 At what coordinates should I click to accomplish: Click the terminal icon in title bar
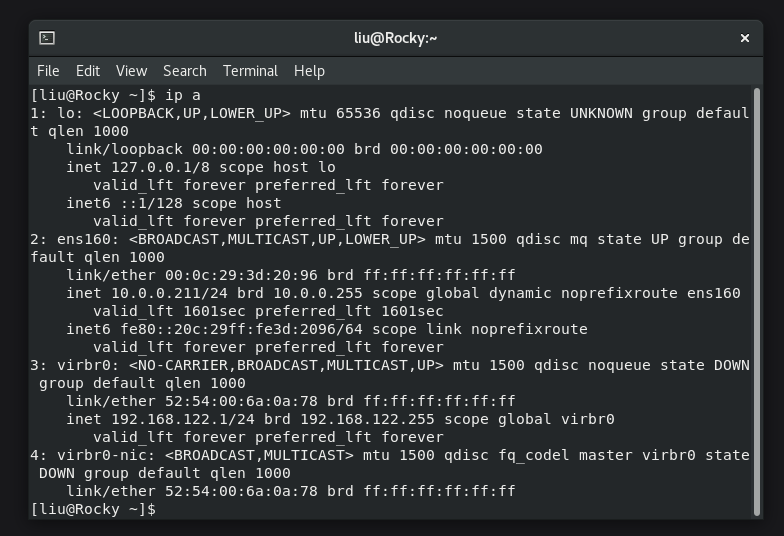47,38
